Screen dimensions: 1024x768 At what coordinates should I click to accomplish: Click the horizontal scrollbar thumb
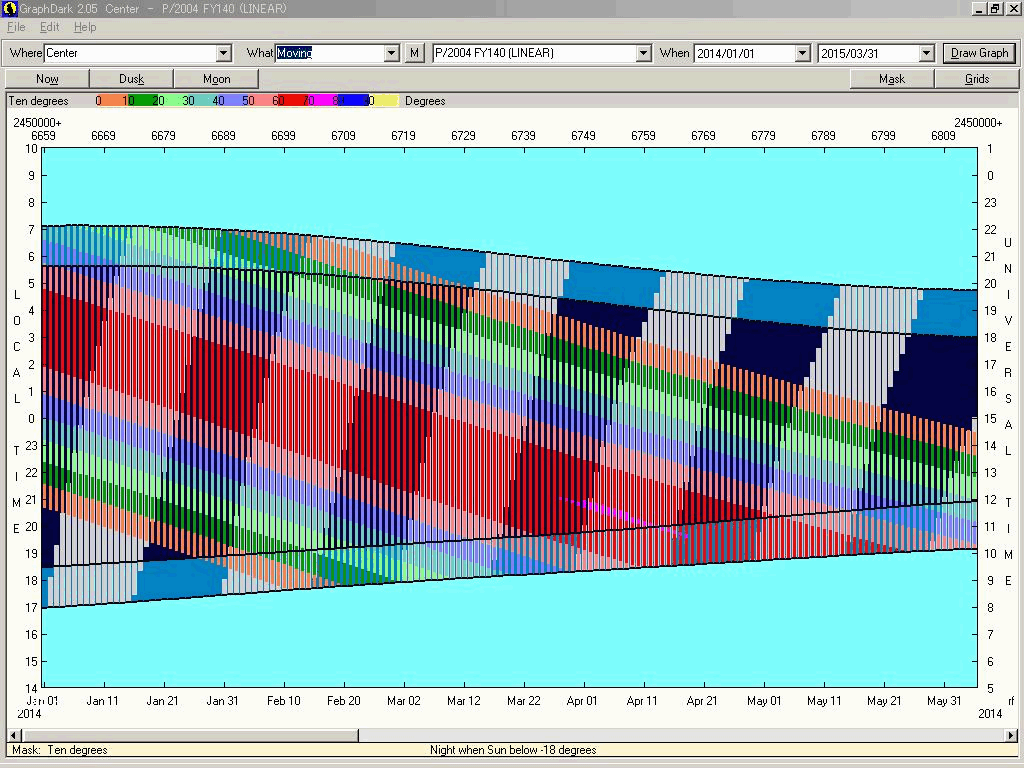coord(189,735)
